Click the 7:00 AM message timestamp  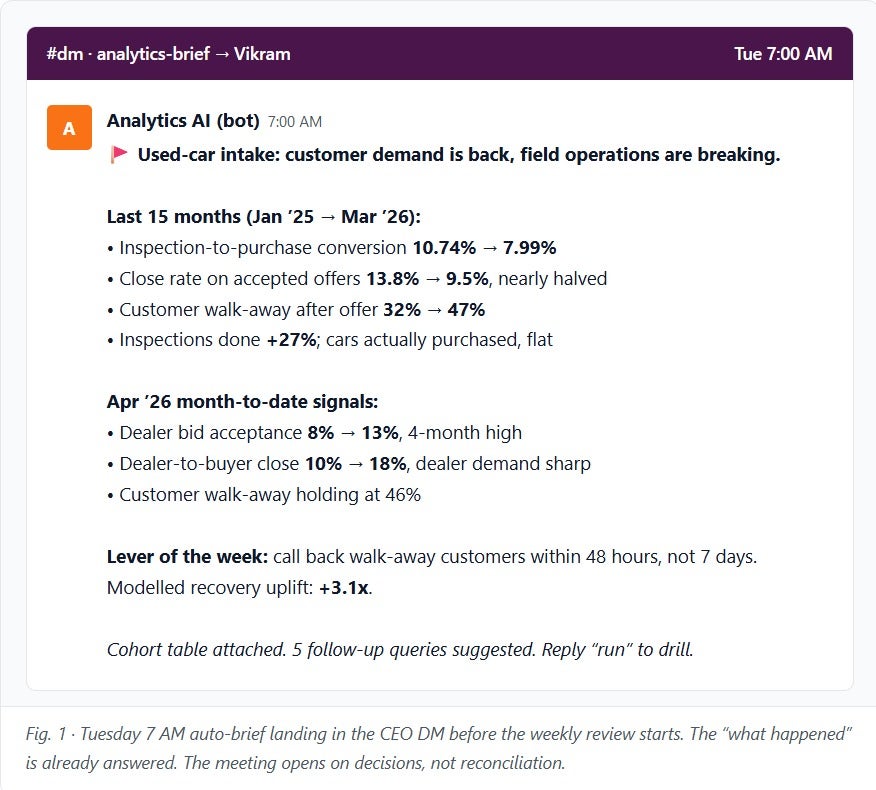point(295,122)
